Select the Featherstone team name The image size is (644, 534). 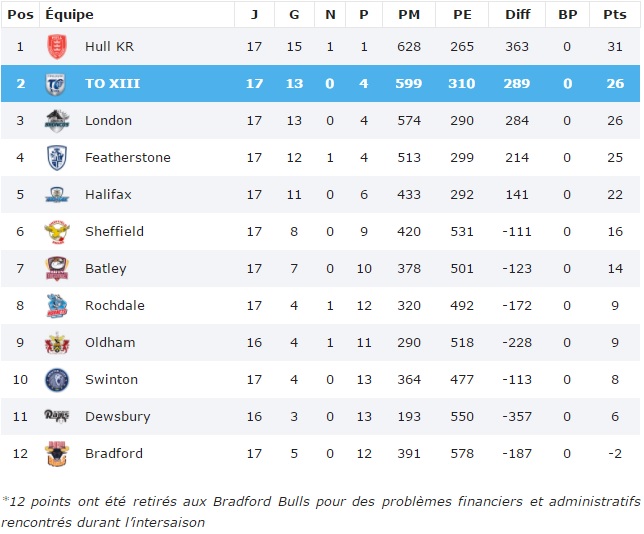coord(128,158)
